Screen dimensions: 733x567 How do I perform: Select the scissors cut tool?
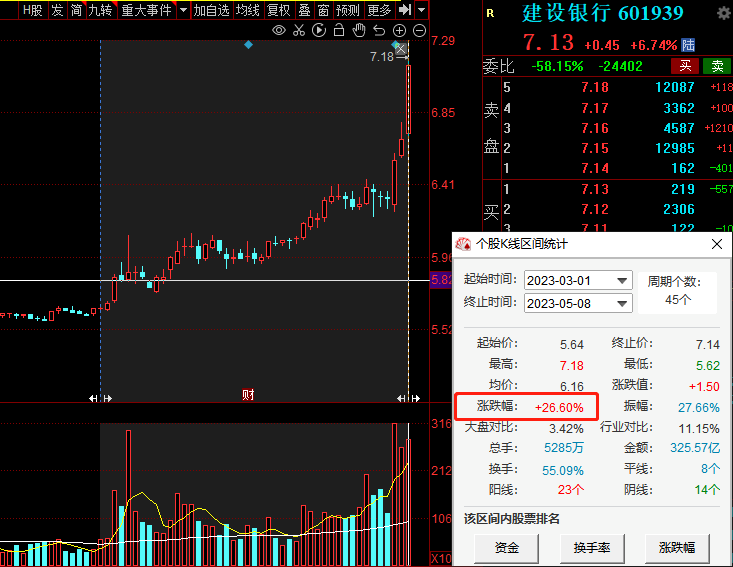pyautogui.click(x=299, y=31)
